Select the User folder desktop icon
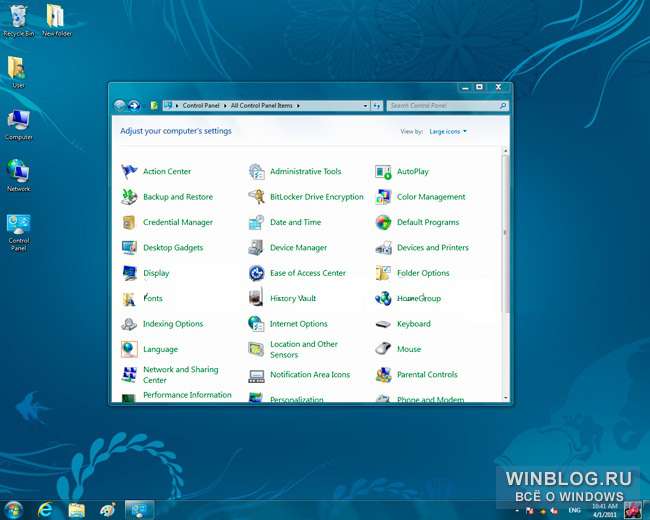This screenshot has height=520, width=650. tap(18, 72)
